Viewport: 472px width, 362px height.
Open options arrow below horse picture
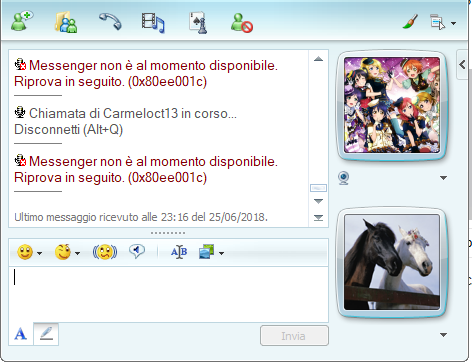pos(443,335)
